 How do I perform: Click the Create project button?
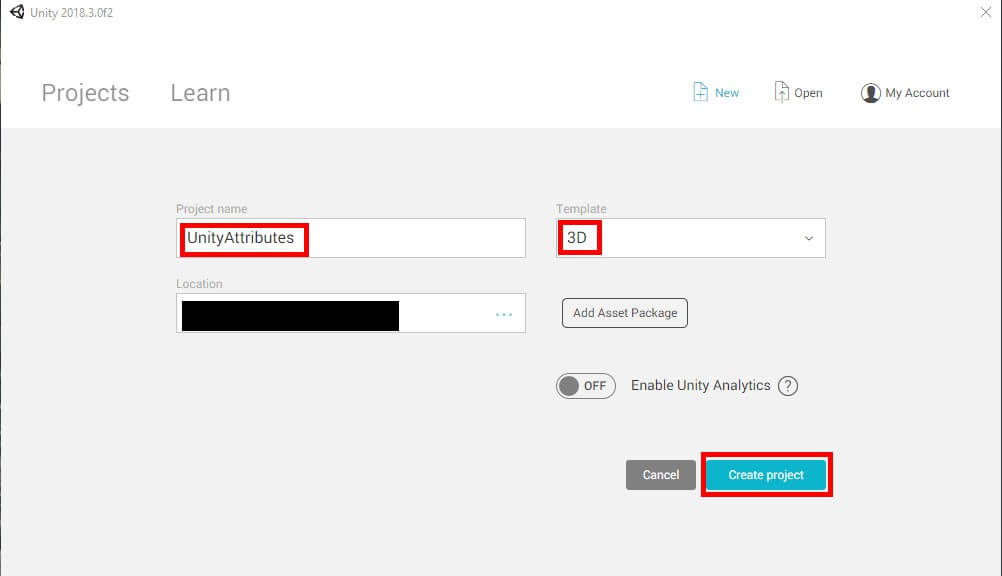click(766, 475)
